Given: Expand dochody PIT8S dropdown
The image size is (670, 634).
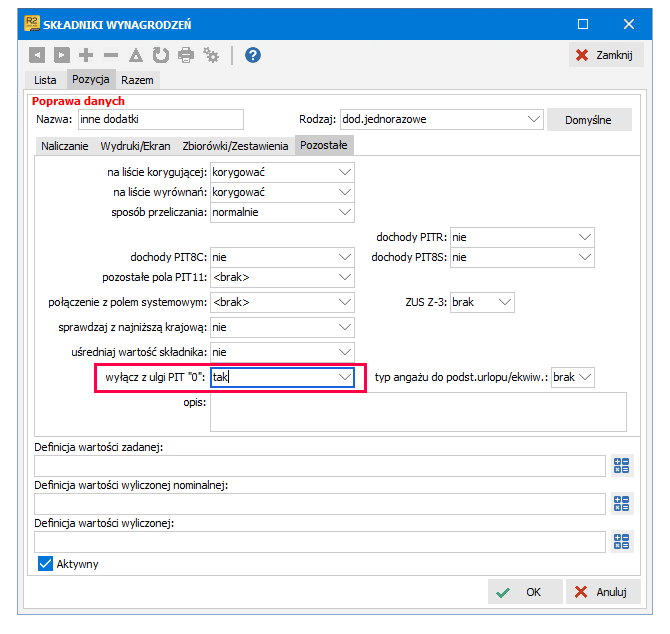Looking at the screenshot, I should [x=585, y=257].
